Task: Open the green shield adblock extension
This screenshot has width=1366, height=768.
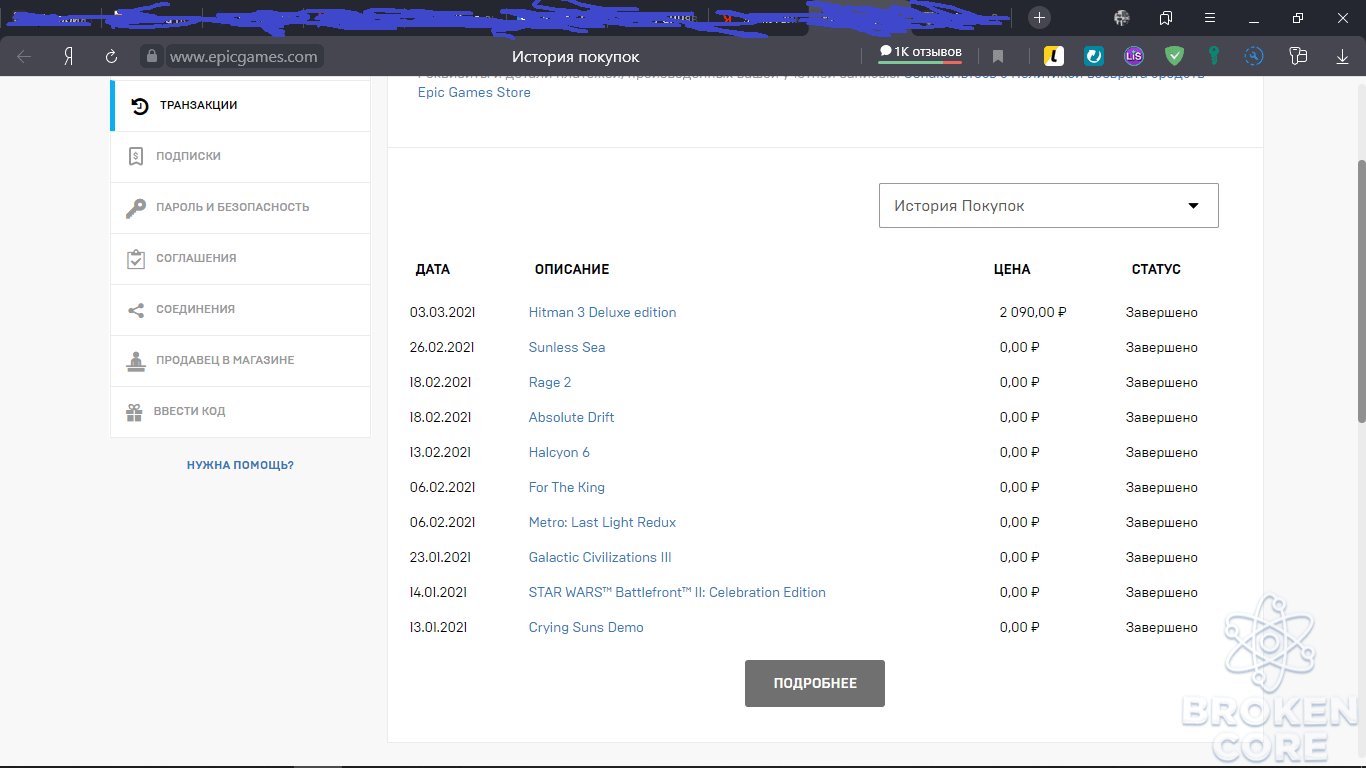Action: pyautogui.click(x=1175, y=56)
